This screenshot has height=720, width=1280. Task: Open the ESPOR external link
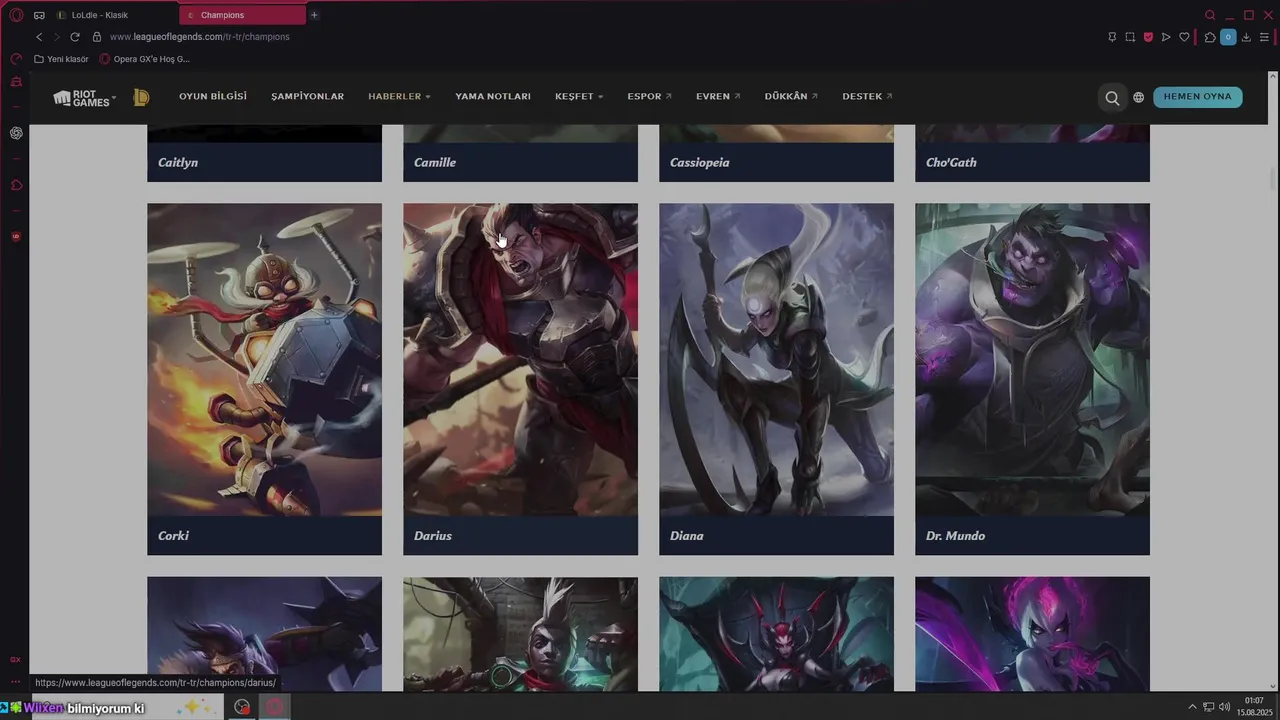(x=649, y=97)
